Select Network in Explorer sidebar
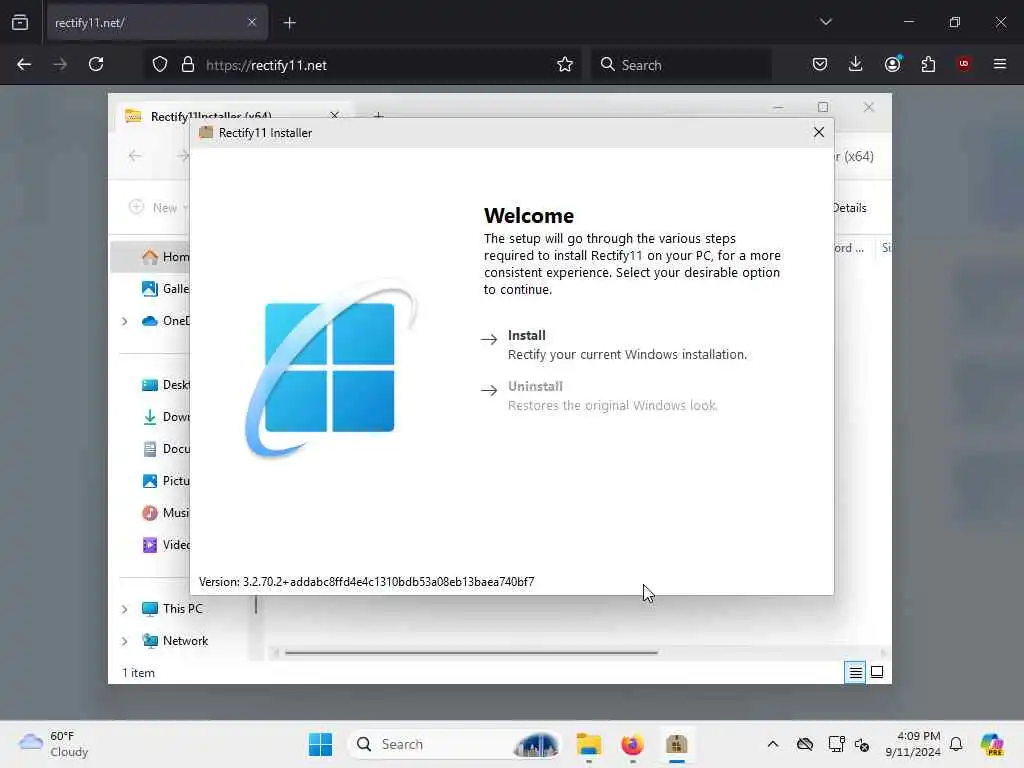The image size is (1024, 768). (175, 641)
